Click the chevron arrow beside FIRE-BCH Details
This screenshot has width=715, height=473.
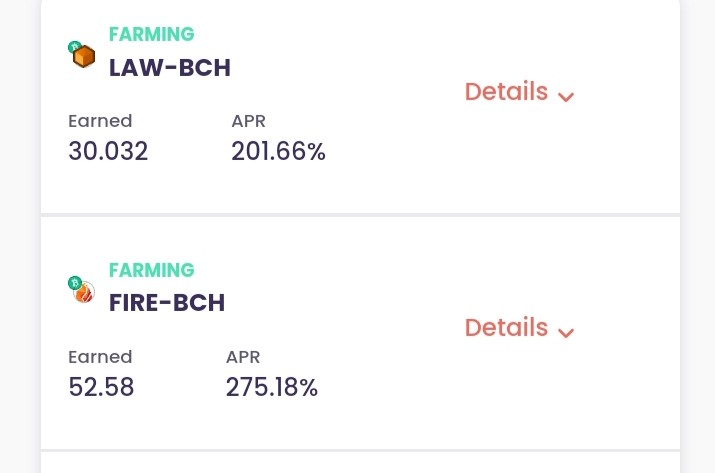566,333
